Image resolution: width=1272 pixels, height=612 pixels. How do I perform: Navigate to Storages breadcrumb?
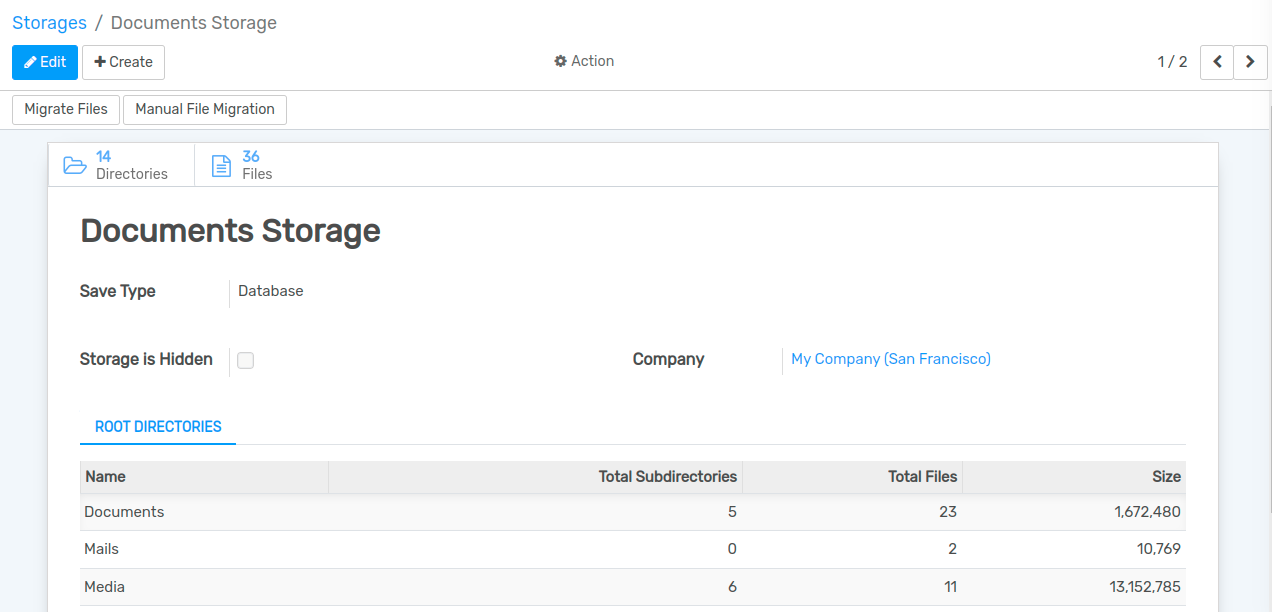click(49, 22)
